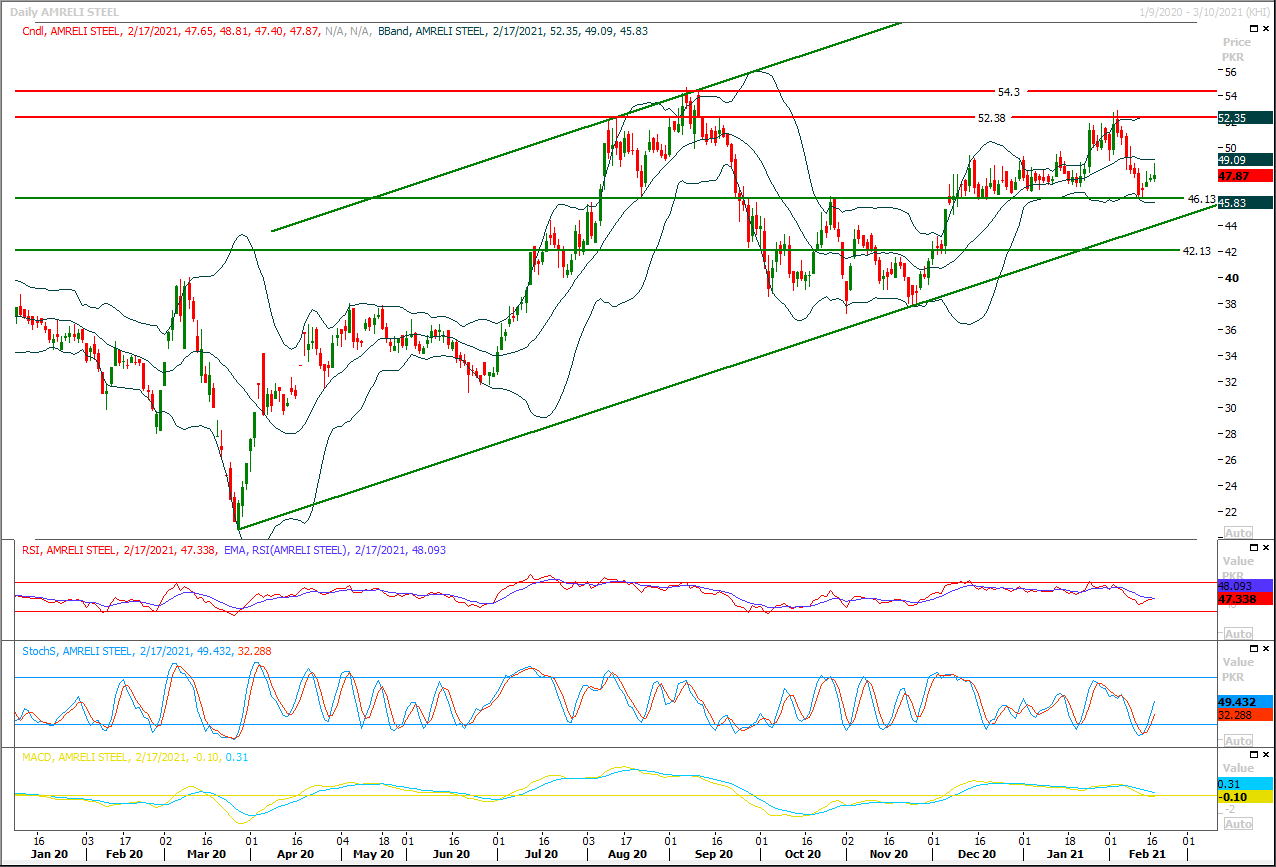1276x867 pixels.
Task: Click the blue 49.432 StochS value tag
Action: [1245, 702]
